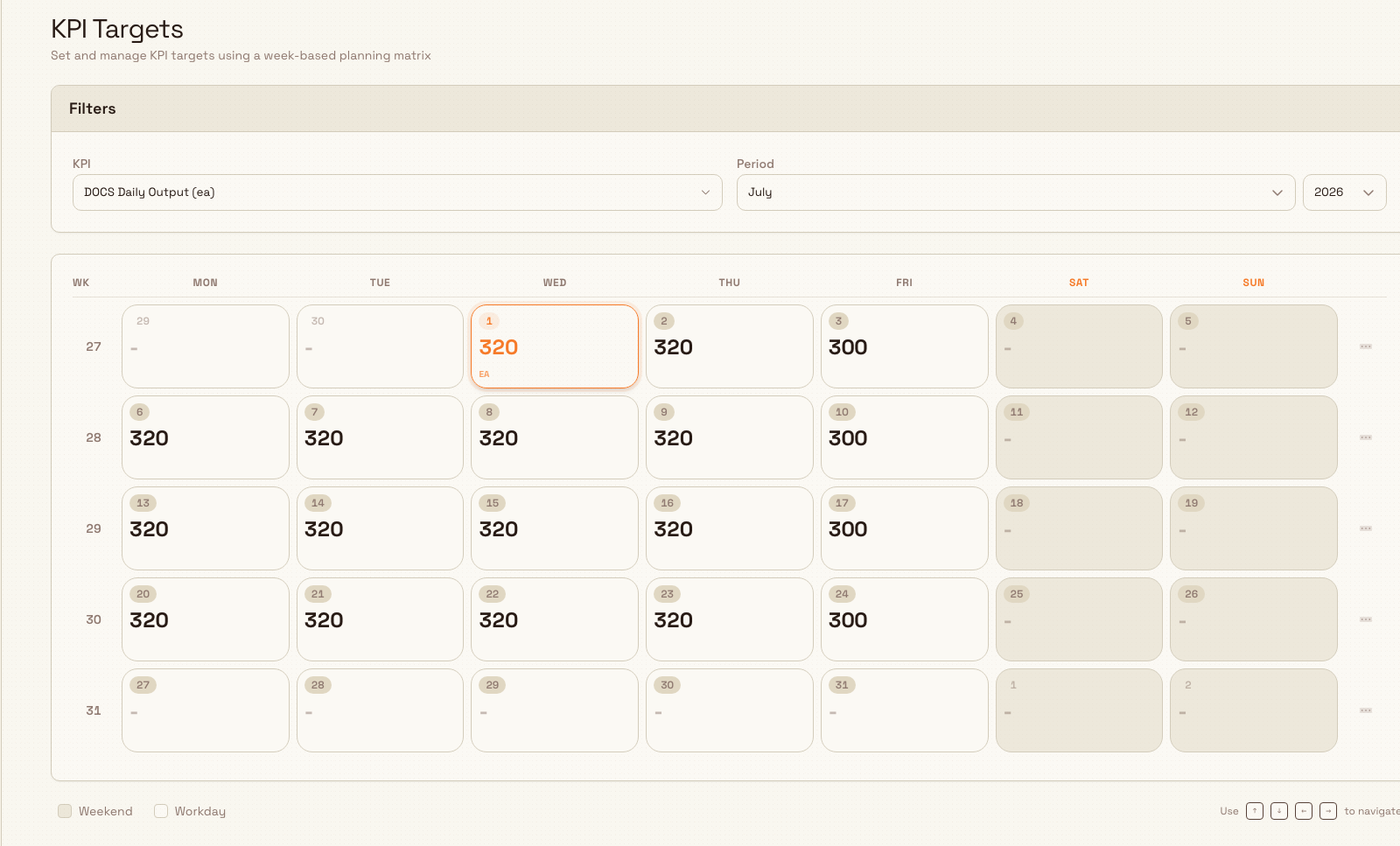This screenshot has width=1400, height=846.
Task: Click the SAT column header
Action: [1079, 283]
